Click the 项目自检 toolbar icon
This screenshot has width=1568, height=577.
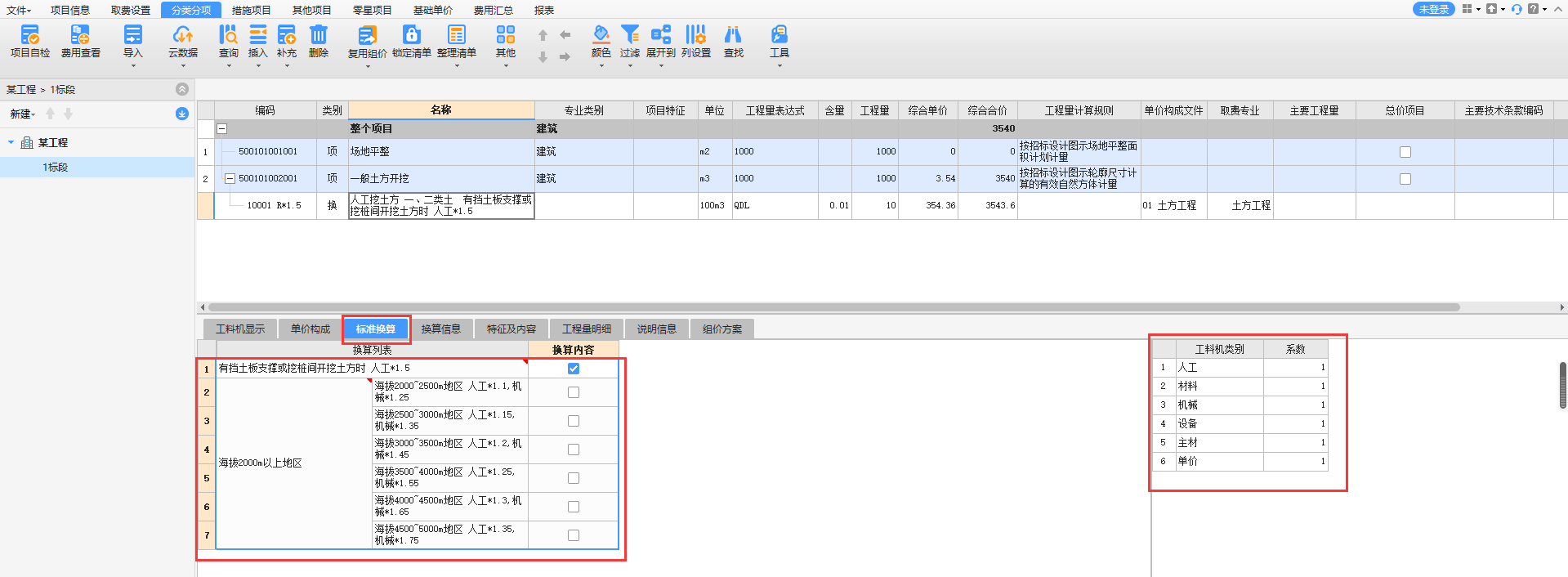(30, 35)
